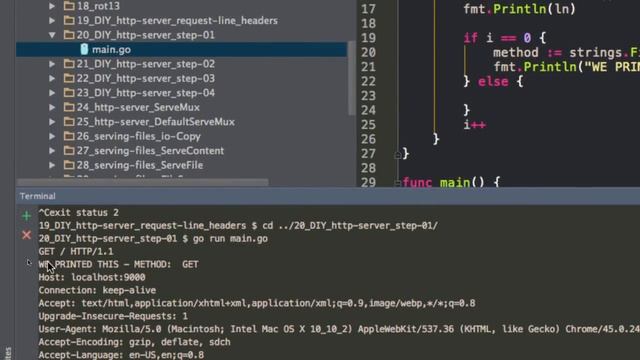
Task: Click output 'Accept-Encoding: gzip, deflate, sdch'
Action: click(134, 342)
